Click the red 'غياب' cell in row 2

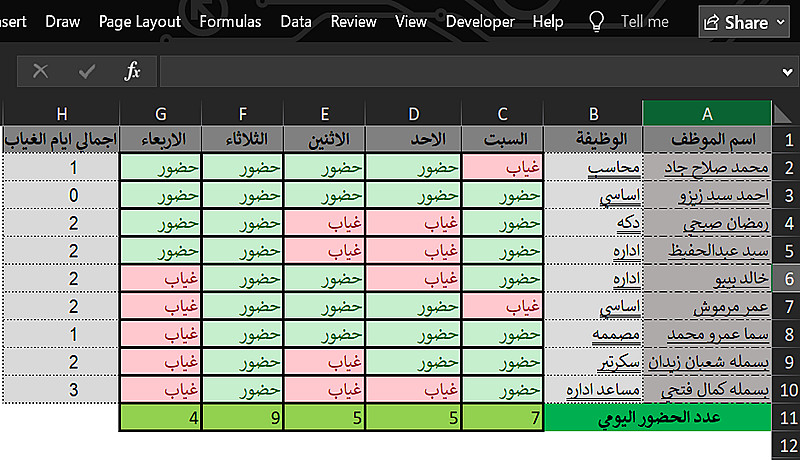coord(503,167)
